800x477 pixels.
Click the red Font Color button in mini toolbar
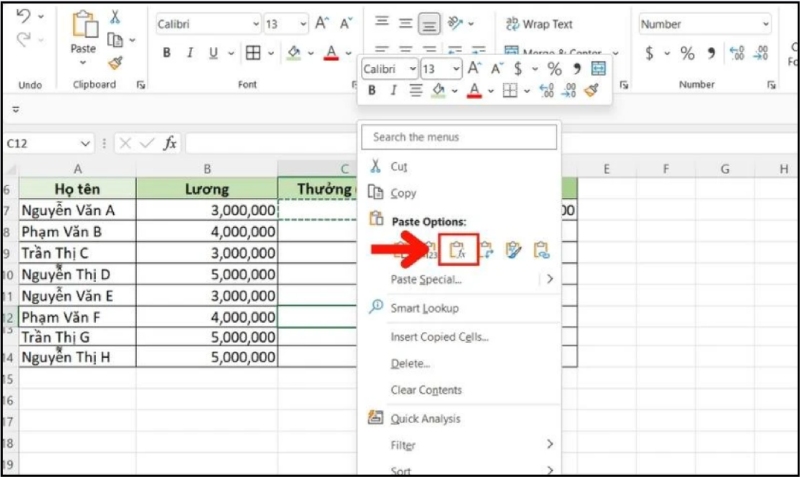tap(472, 91)
